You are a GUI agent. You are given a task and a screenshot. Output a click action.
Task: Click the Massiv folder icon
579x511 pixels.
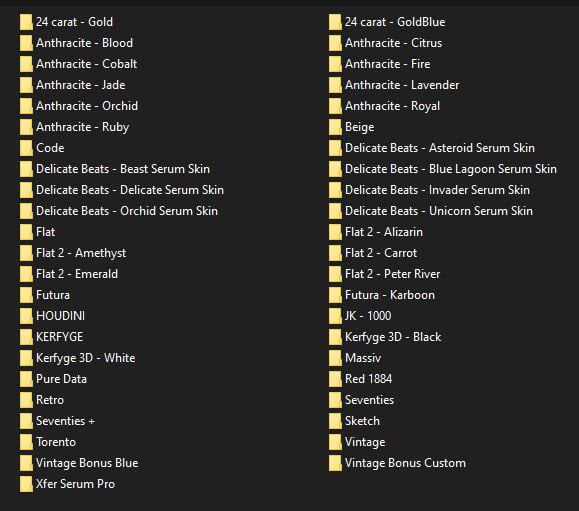tap(335, 358)
